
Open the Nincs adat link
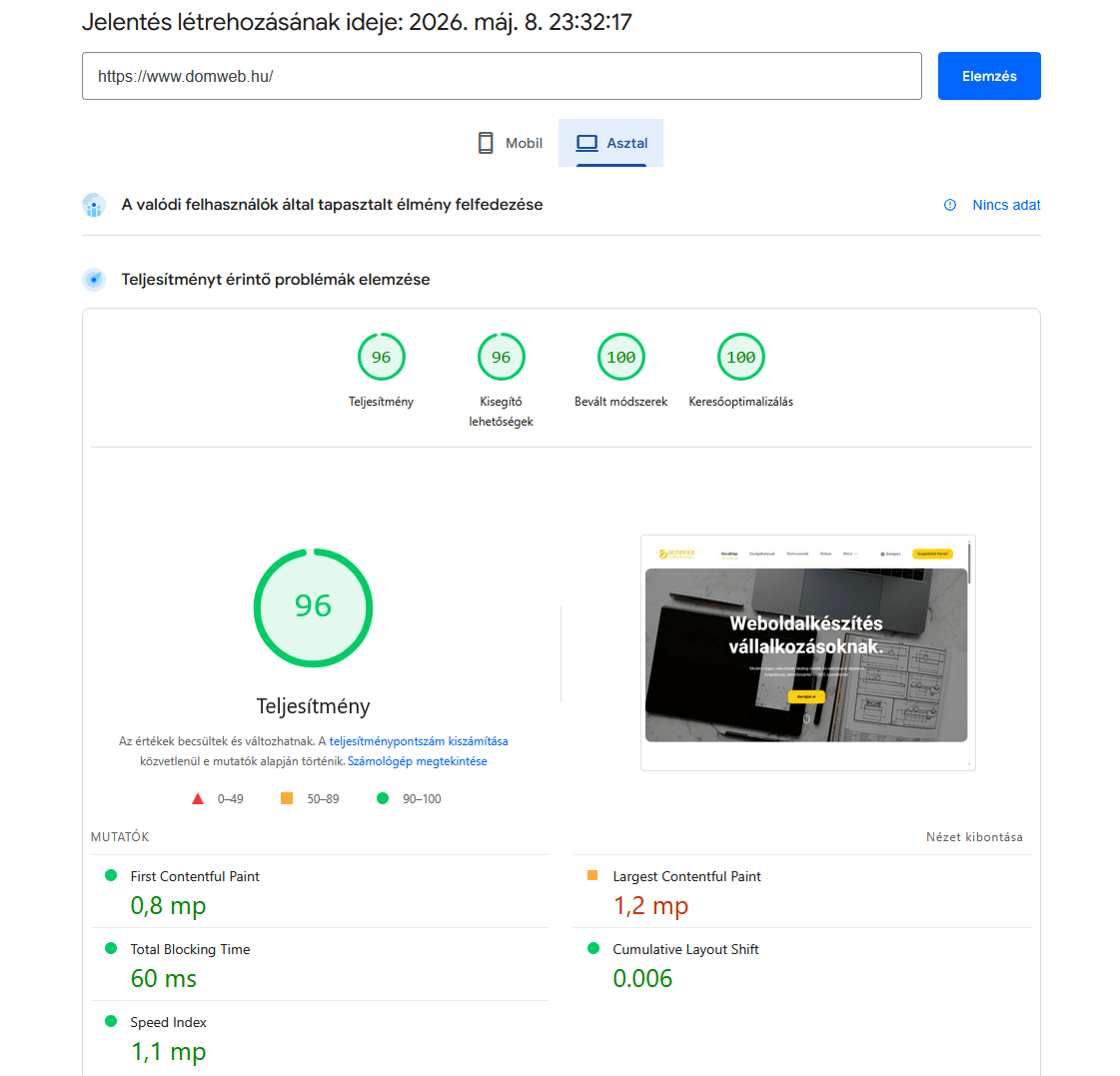click(1006, 205)
